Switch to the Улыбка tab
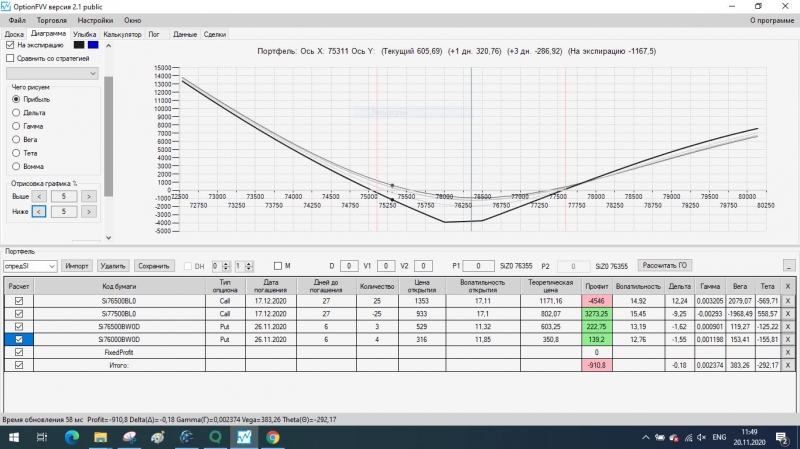 click(84, 34)
